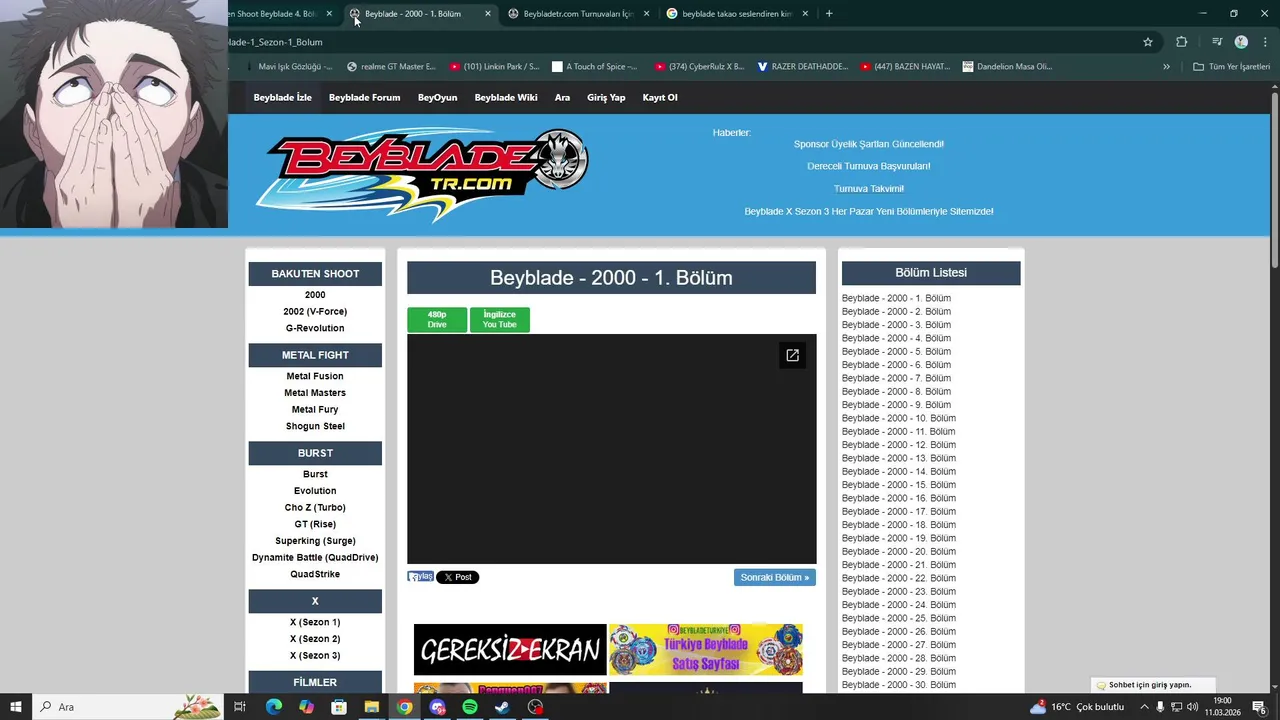The height and width of the screenshot is (720, 1280).
Task: Open the video player in a new window
Action: pyautogui.click(x=792, y=355)
